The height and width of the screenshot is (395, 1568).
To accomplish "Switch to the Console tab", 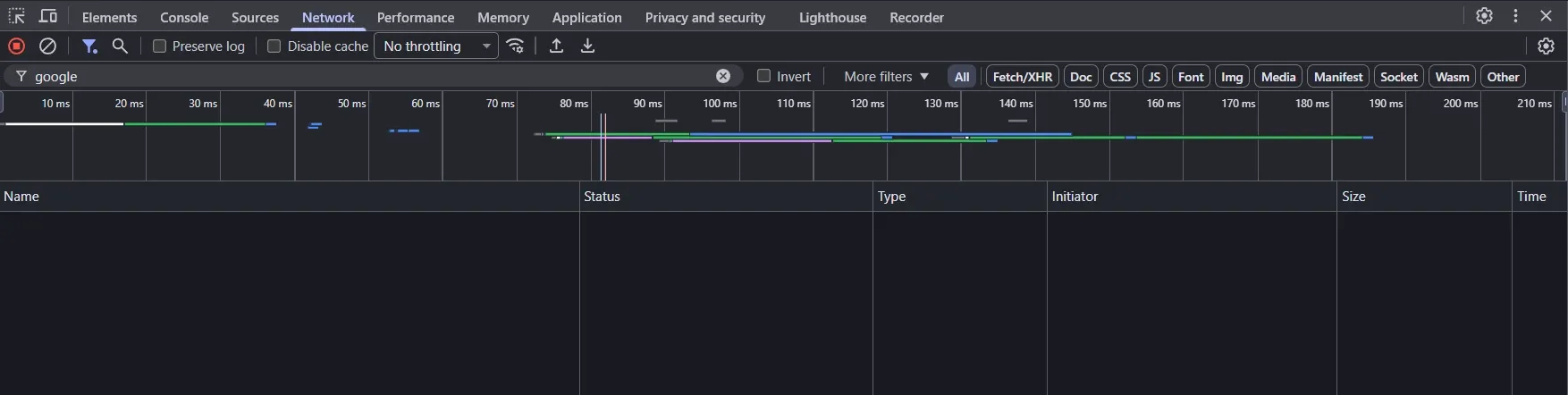I will 184,18.
